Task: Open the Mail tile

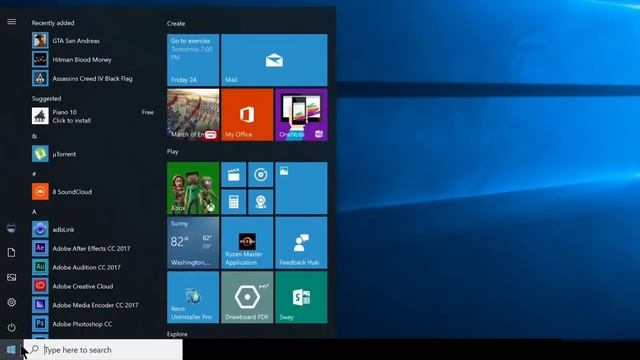Action: (x=274, y=60)
